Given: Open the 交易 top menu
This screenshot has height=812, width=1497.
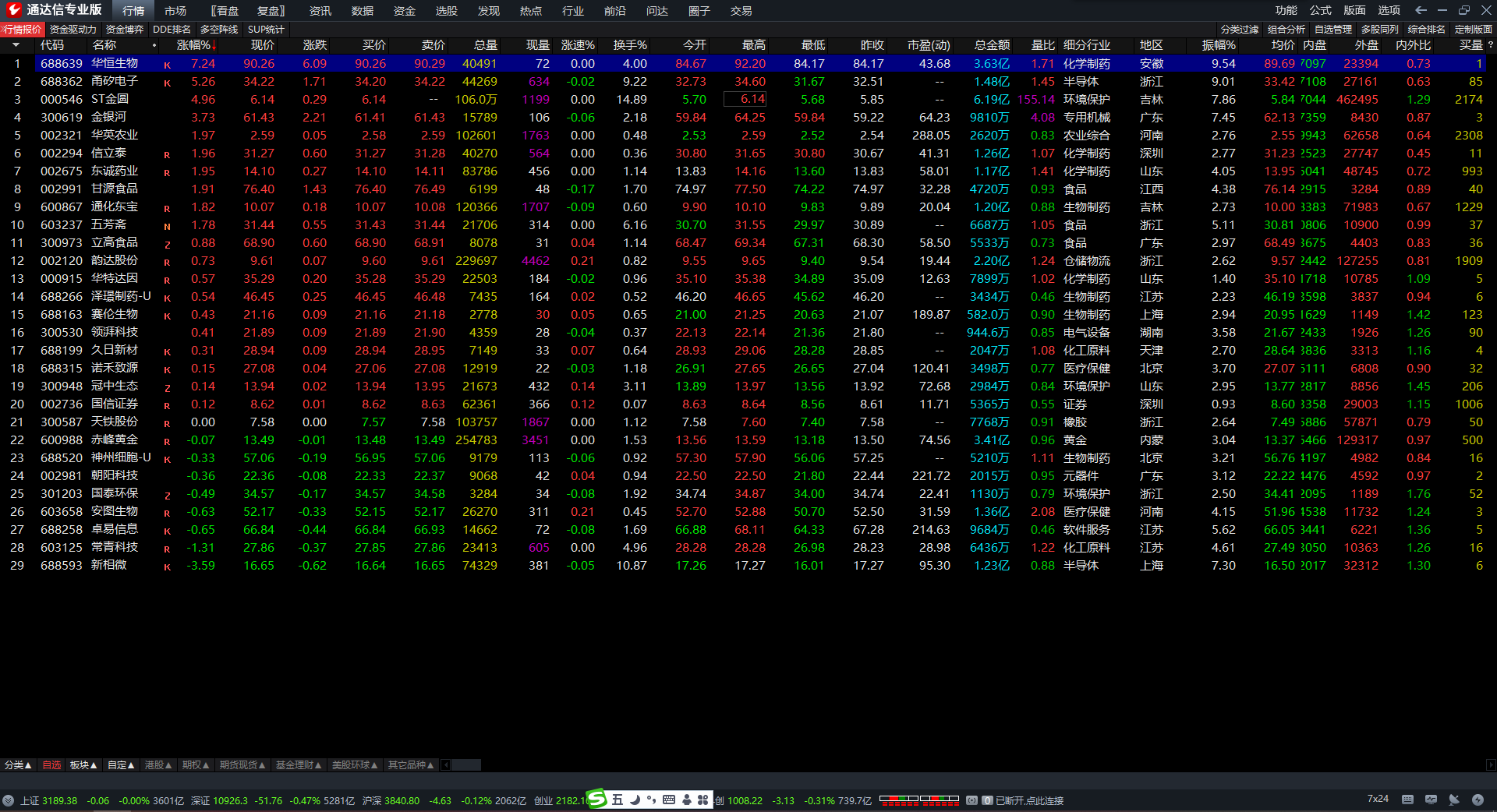Looking at the screenshot, I should coord(741,11).
